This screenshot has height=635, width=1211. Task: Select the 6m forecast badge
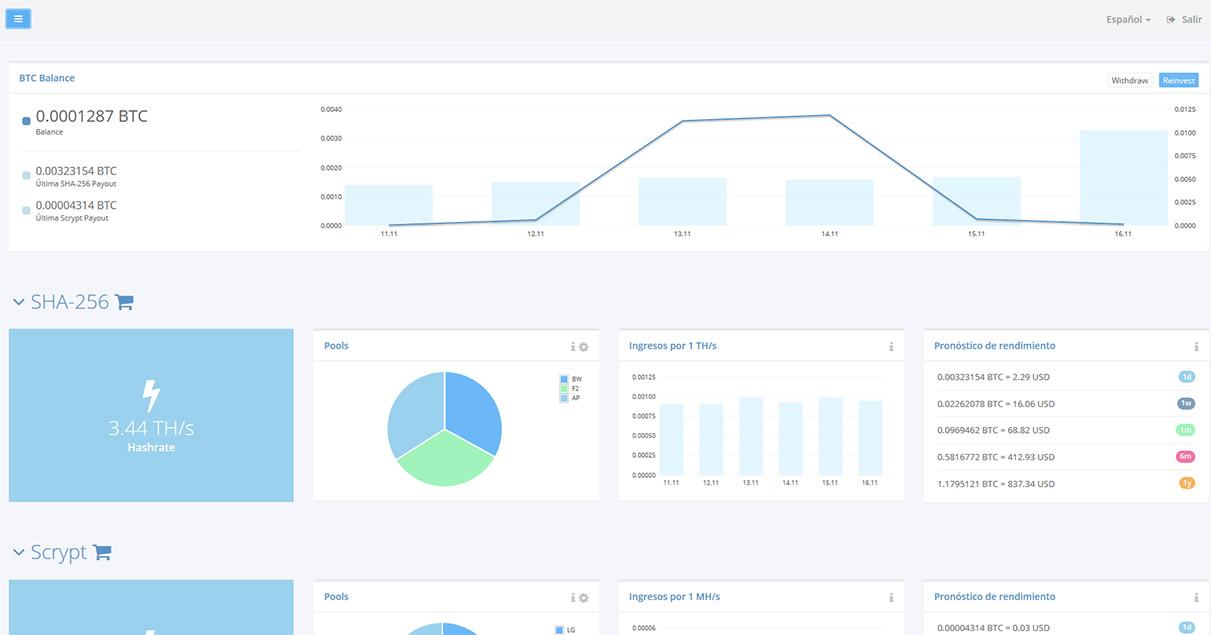click(1186, 456)
